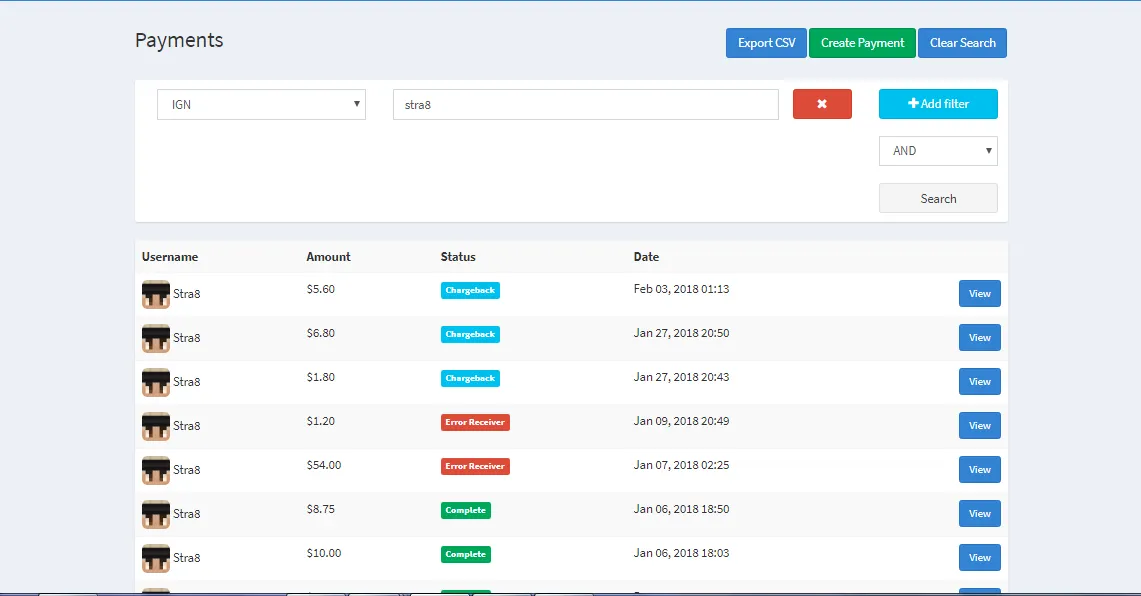Open the AND logic dropdown
The image size is (1141, 596).
(938, 151)
